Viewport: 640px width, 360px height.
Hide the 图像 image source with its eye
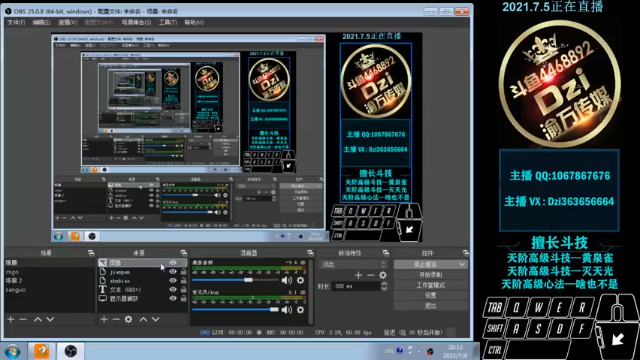click(x=173, y=262)
